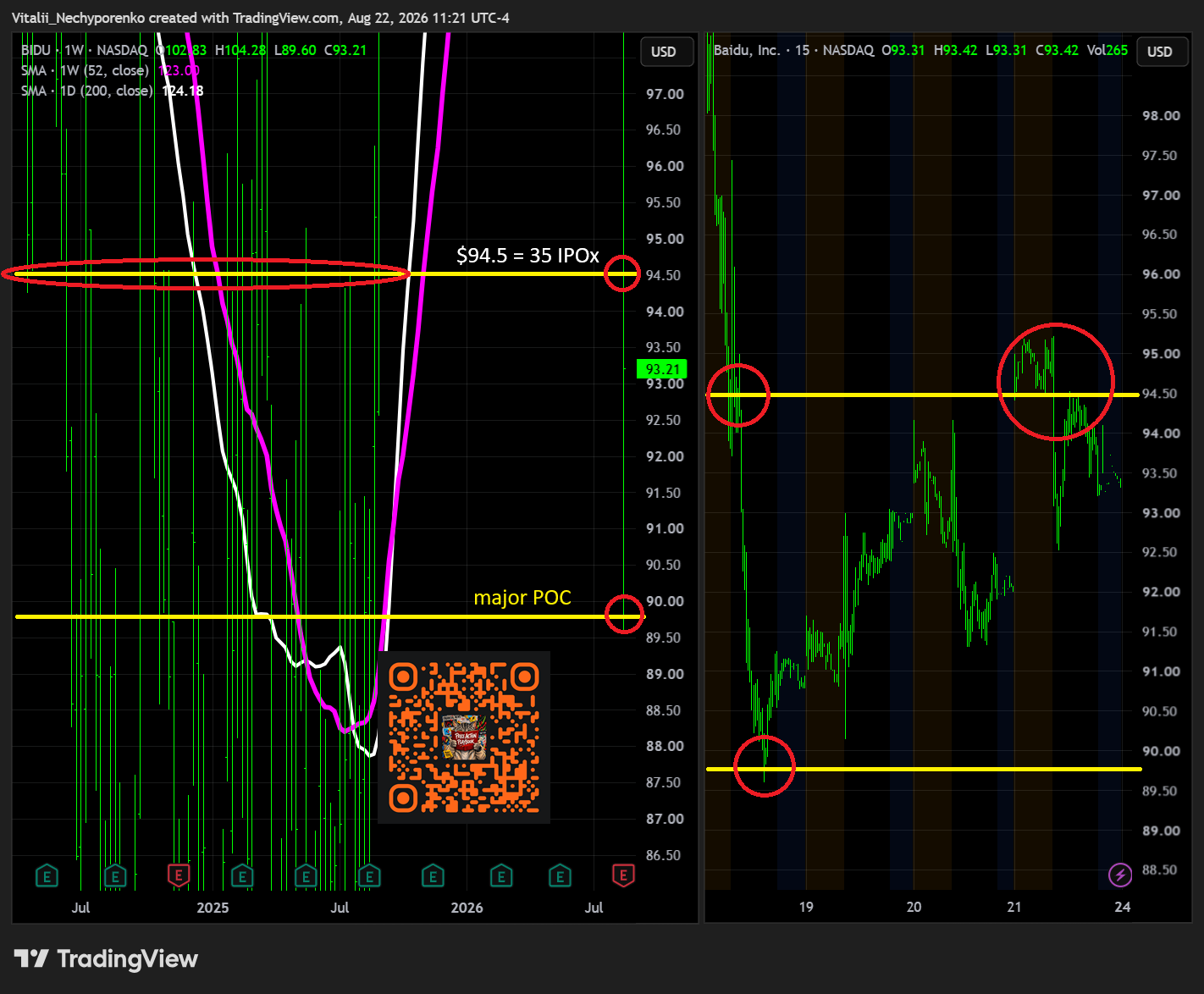The height and width of the screenshot is (994, 1204).
Task: Click the earnings marker just right of 2025
Action: (x=242, y=875)
